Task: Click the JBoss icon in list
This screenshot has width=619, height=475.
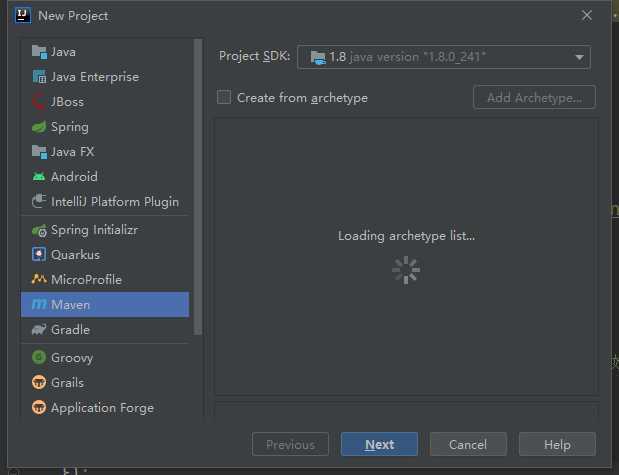Action: pos(38,101)
